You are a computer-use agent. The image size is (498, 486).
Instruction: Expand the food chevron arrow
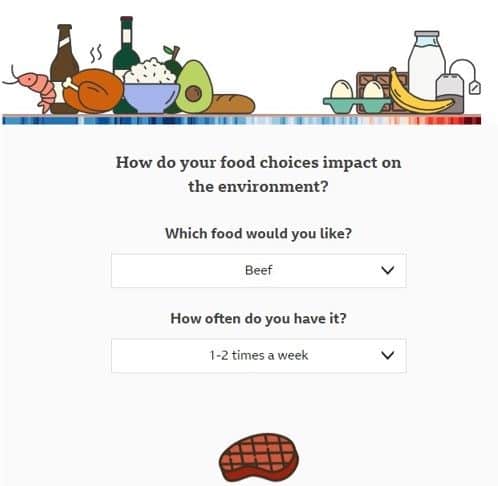pos(387,270)
